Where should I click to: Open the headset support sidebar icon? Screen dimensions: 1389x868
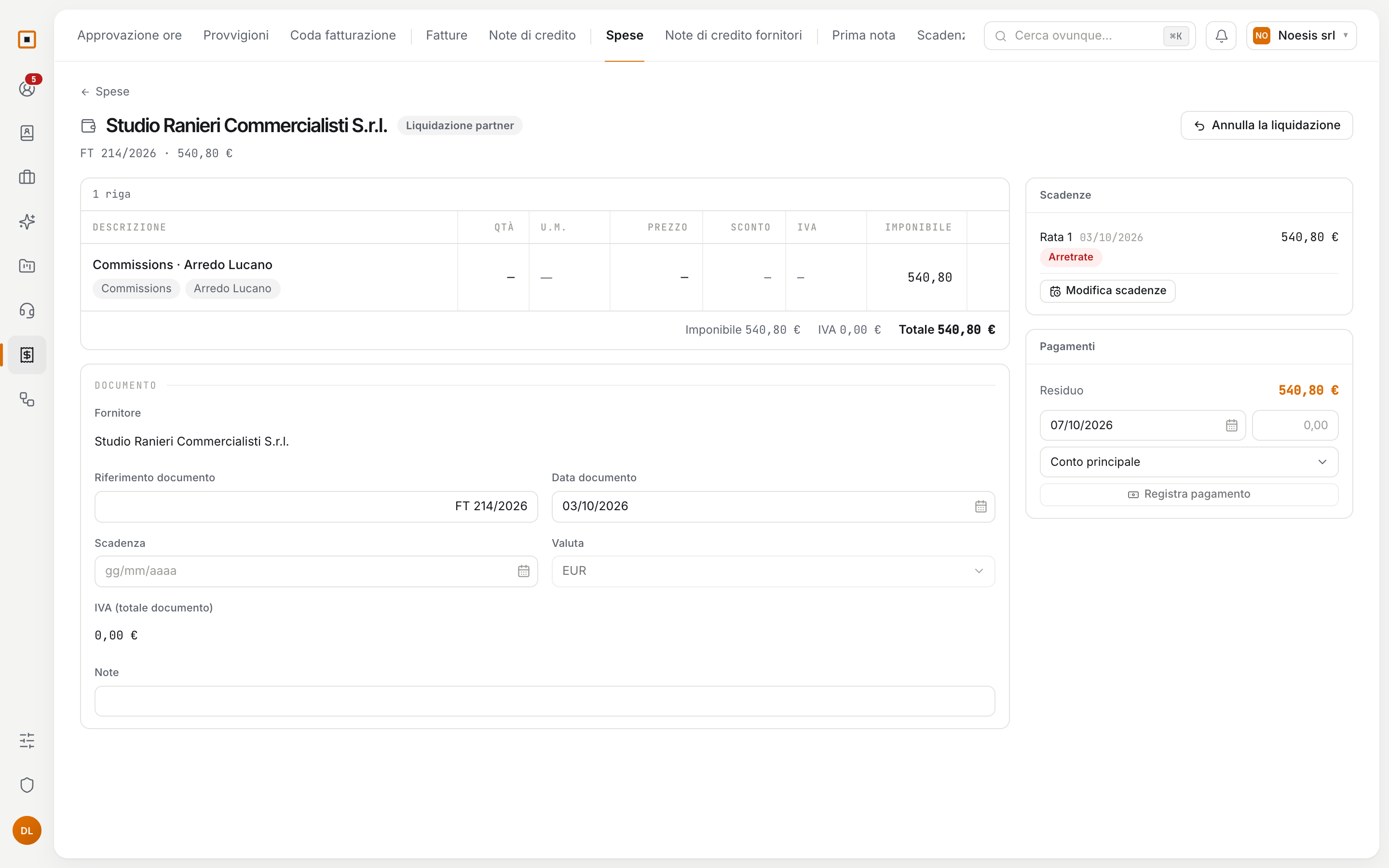click(27, 310)
